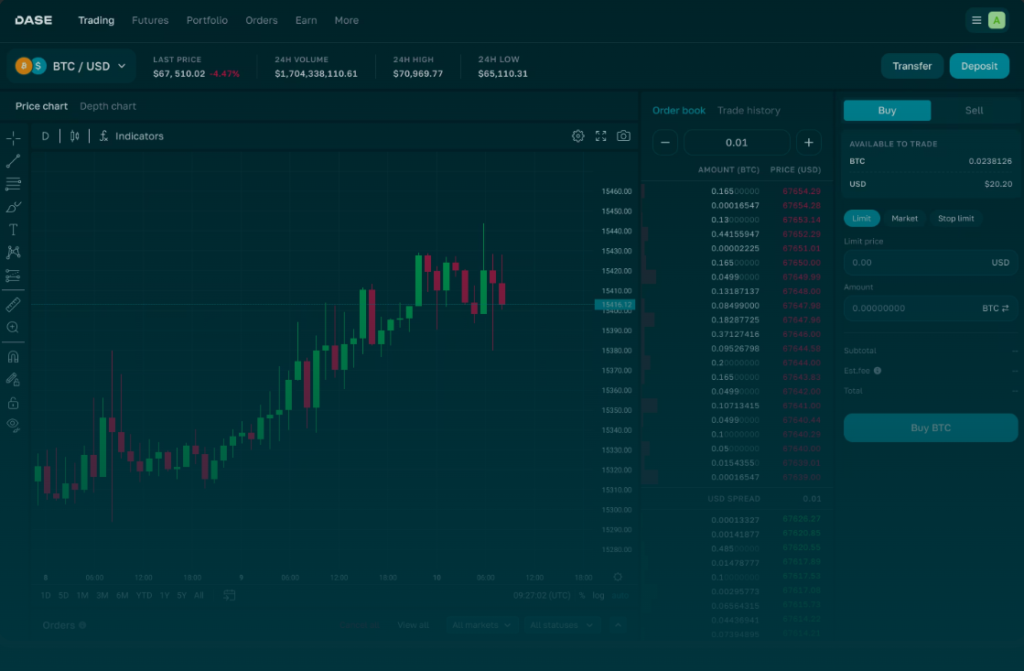Screen dimensions: 1024x671
Task: Take a chart snapshot with camera icon
Action: click(624, 136)
